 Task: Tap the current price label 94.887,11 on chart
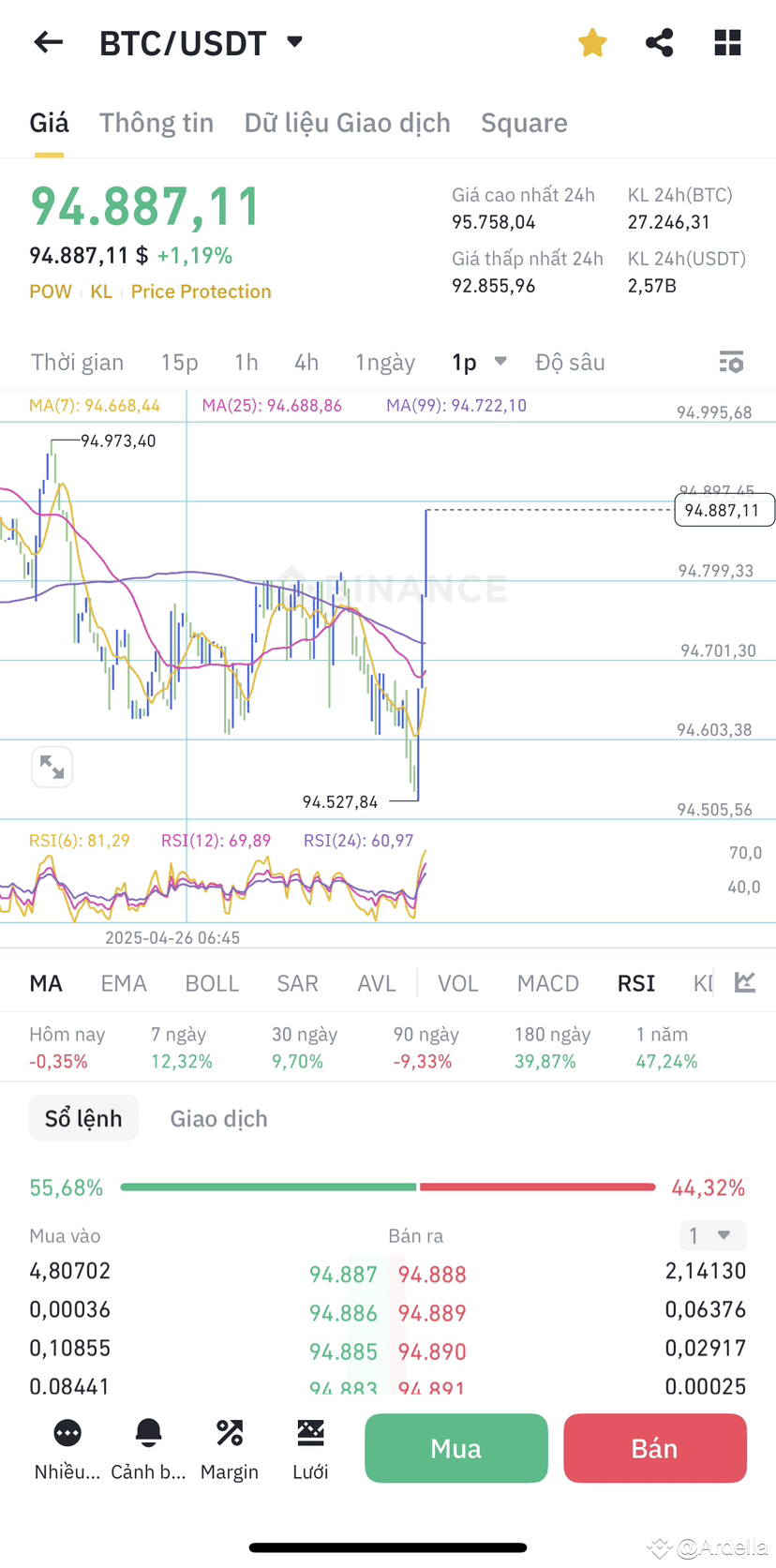(724, 511)
